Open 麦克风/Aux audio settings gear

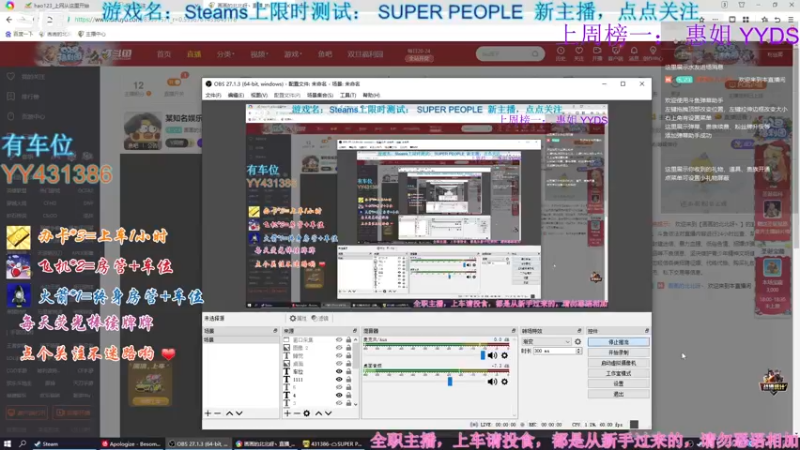click(505, 355)
